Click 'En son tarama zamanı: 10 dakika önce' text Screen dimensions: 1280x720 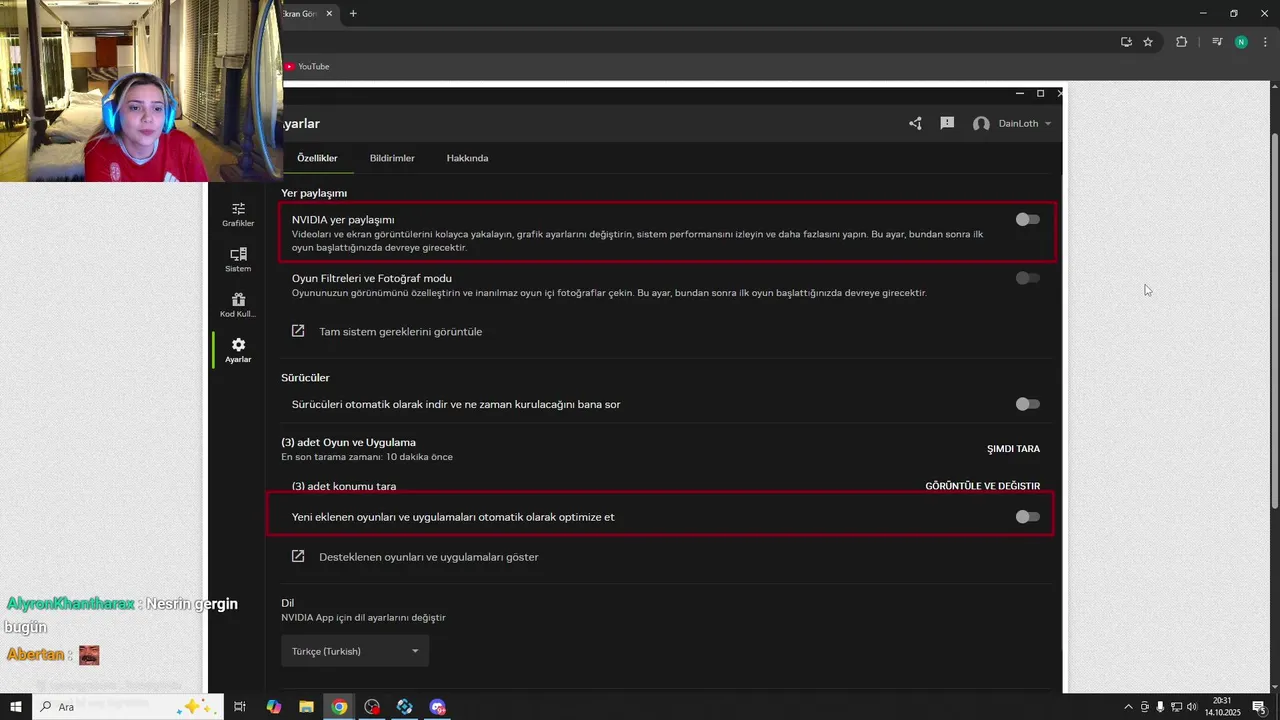click(x=367, y=457)
